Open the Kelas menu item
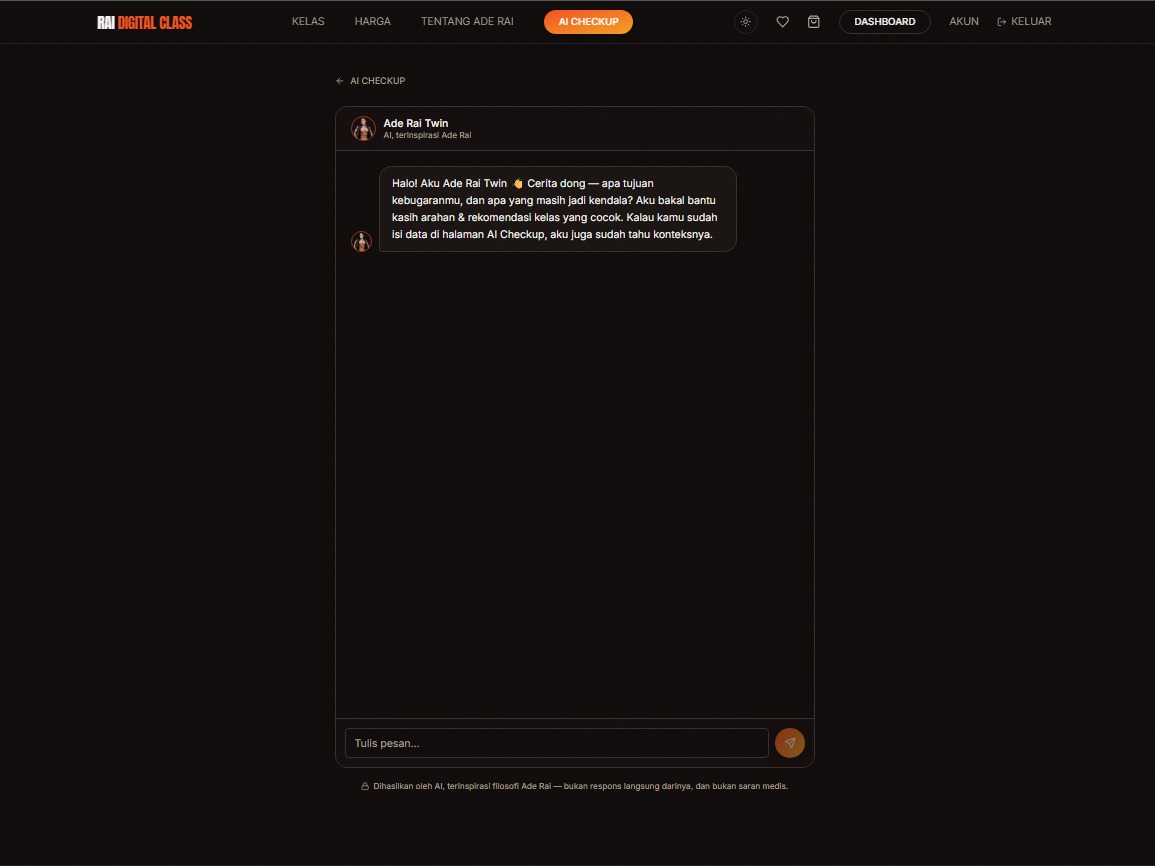The width and height of the screenshot is (1155, 866). pos(308,21)
